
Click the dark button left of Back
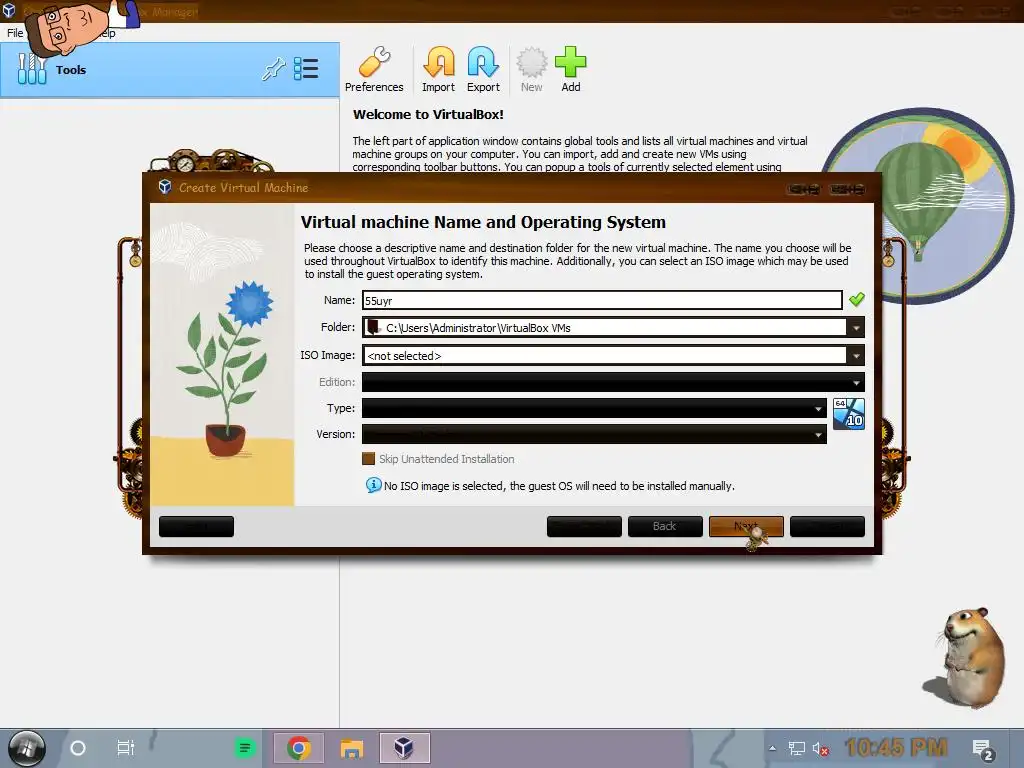(584, 526)
